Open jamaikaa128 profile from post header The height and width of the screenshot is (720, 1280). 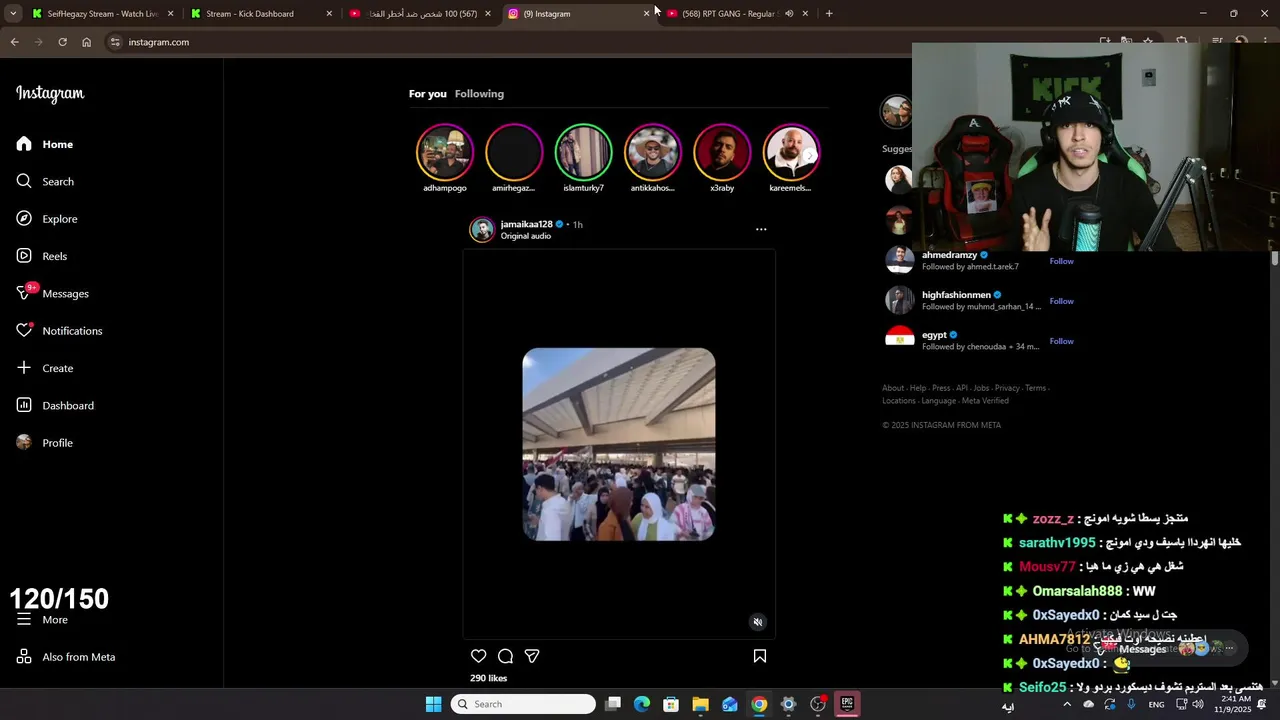(x=526, y=224)
